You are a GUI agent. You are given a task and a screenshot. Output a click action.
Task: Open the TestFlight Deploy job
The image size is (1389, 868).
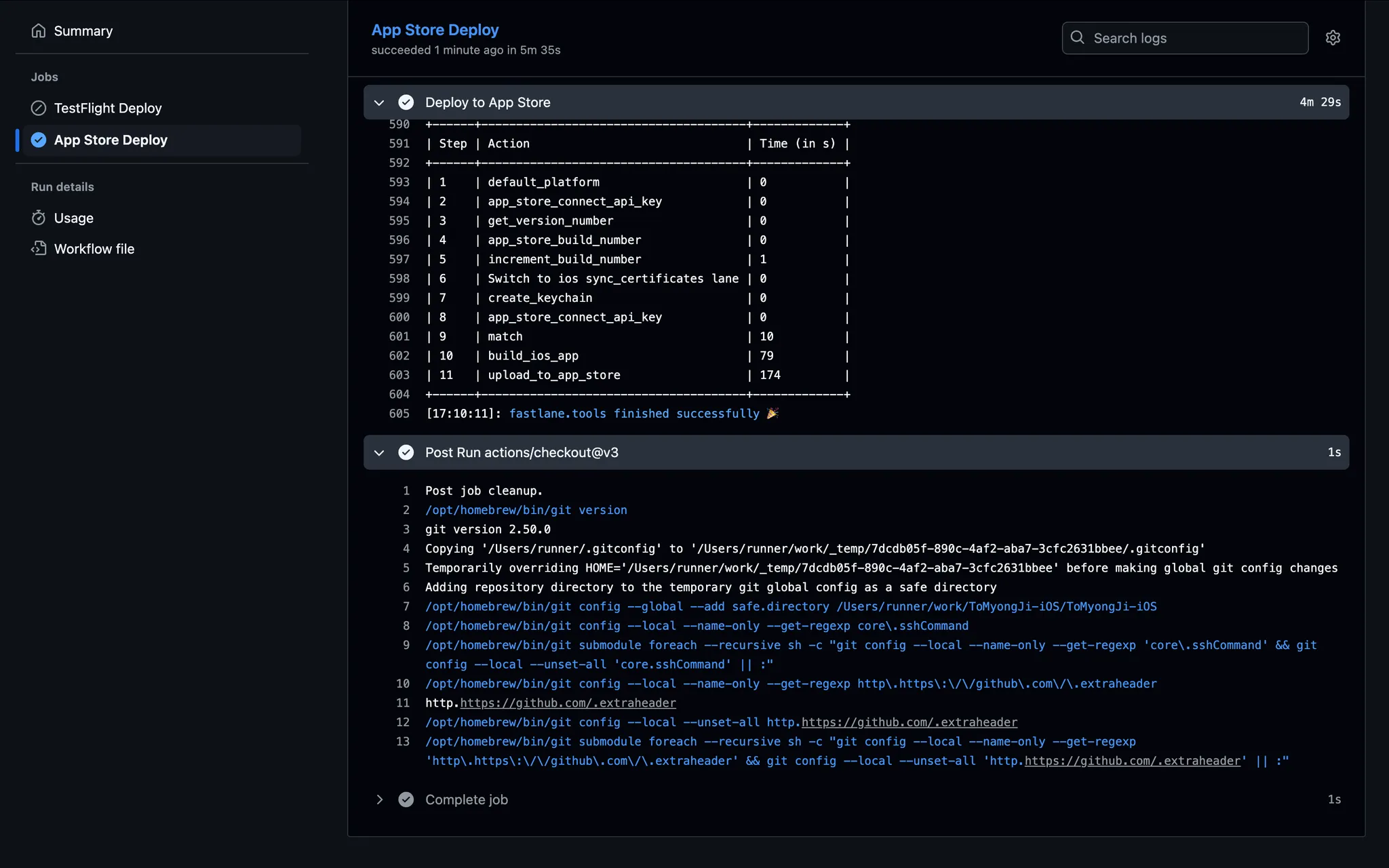pos(108,108)
